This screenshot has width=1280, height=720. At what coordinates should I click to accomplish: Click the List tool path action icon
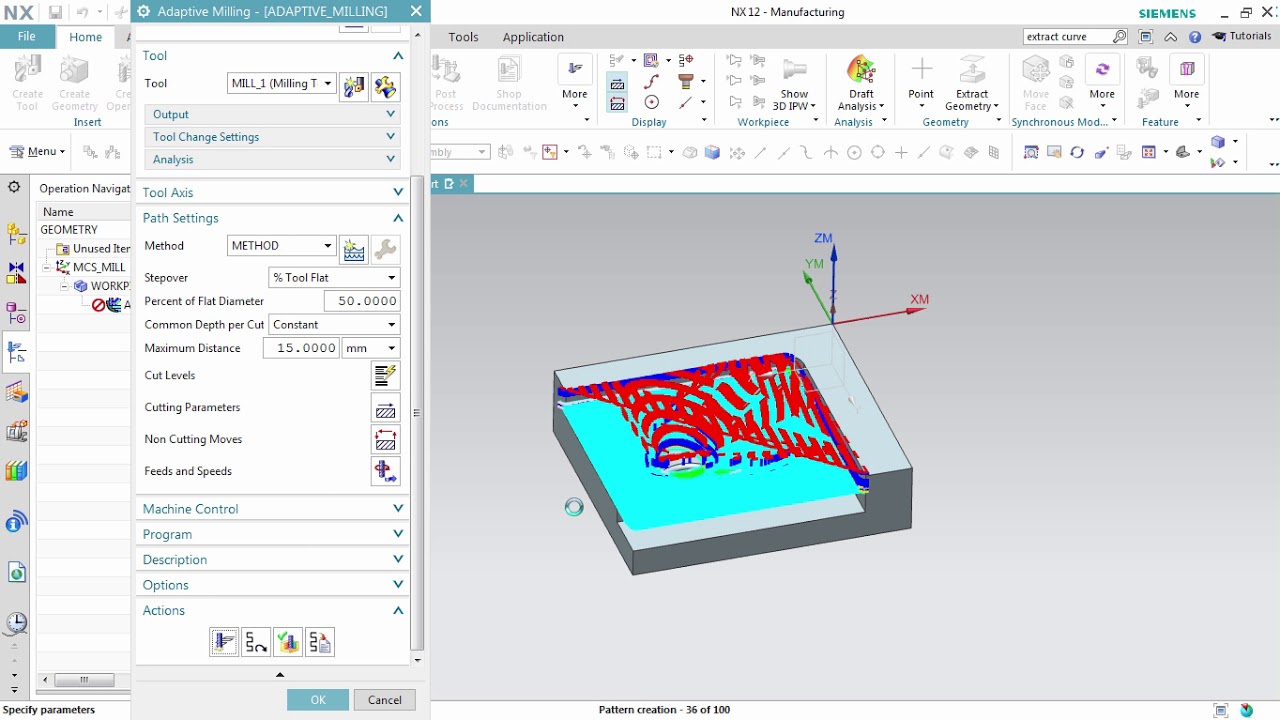tap(320, 642)
